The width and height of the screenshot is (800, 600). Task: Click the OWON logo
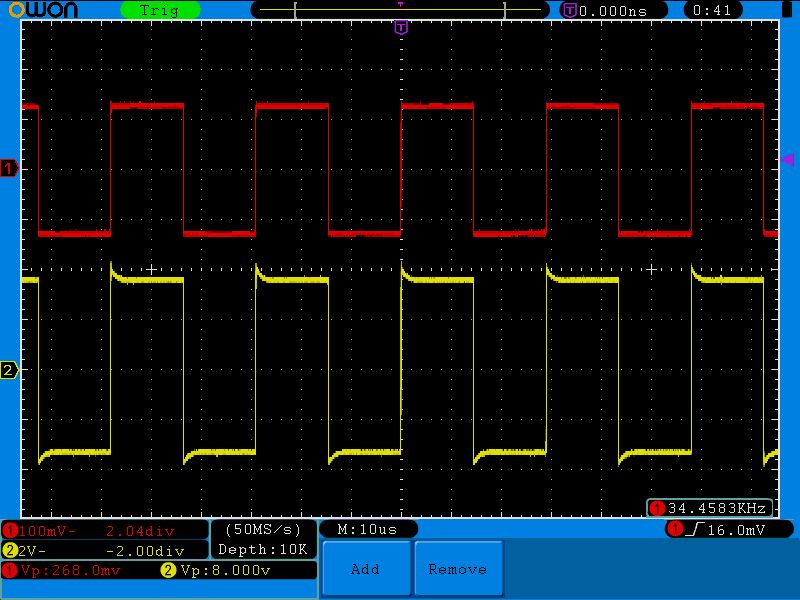point(43,10)
